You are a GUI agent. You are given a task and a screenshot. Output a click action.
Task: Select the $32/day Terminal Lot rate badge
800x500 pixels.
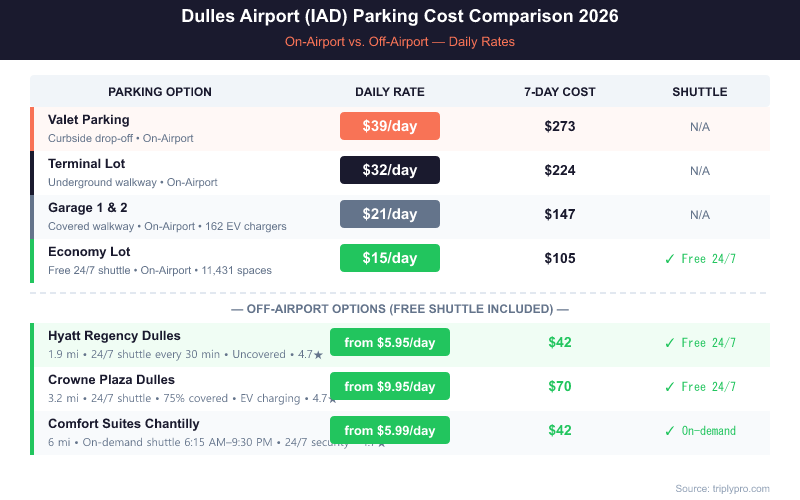pos(390,170)
